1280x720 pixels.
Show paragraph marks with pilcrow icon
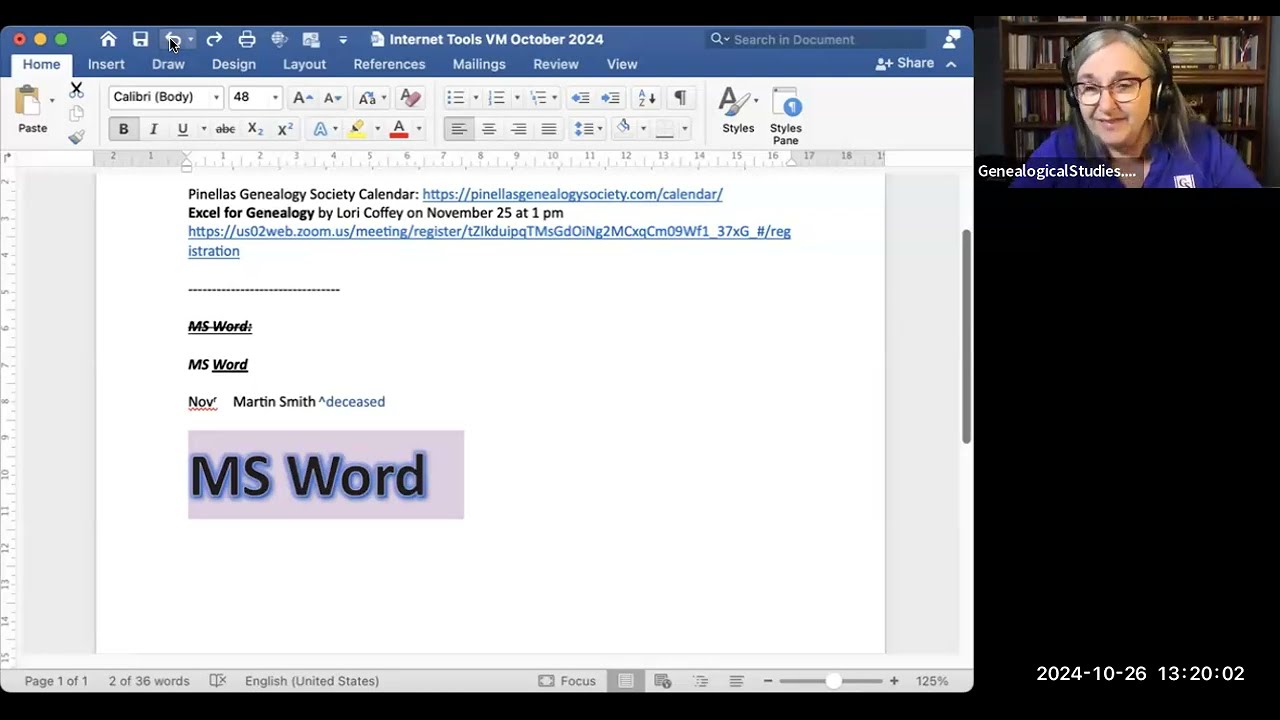[x=680, y=97]
